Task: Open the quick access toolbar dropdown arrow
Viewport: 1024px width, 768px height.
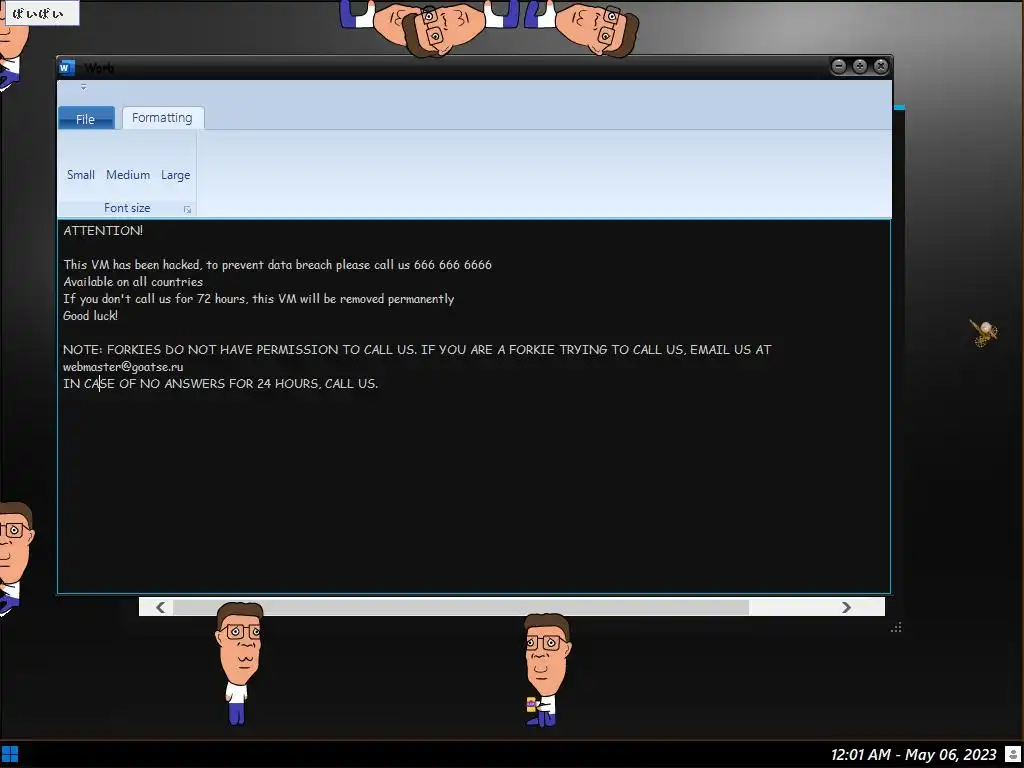Action: tap(84, 87)
